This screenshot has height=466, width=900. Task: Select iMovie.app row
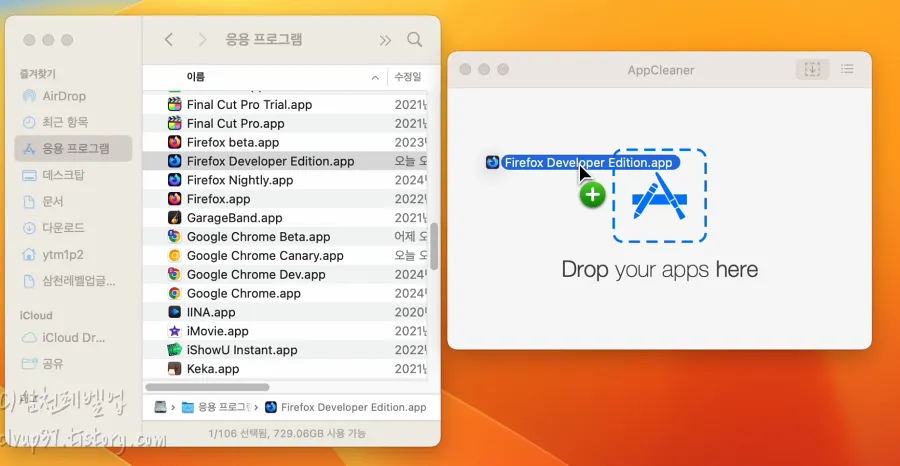pos(285,331)
